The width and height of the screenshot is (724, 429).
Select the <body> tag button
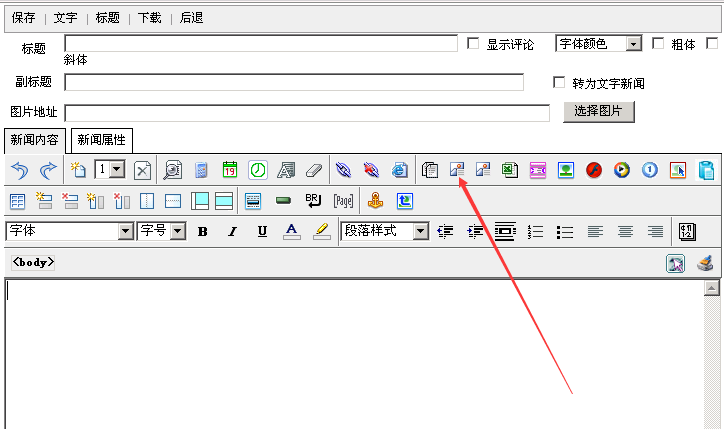coord(33,262)
